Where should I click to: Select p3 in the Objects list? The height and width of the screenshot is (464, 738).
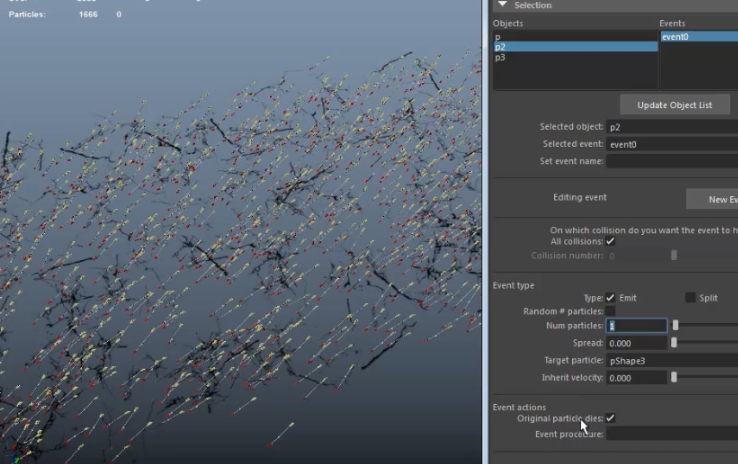click(x=500, y=58)
